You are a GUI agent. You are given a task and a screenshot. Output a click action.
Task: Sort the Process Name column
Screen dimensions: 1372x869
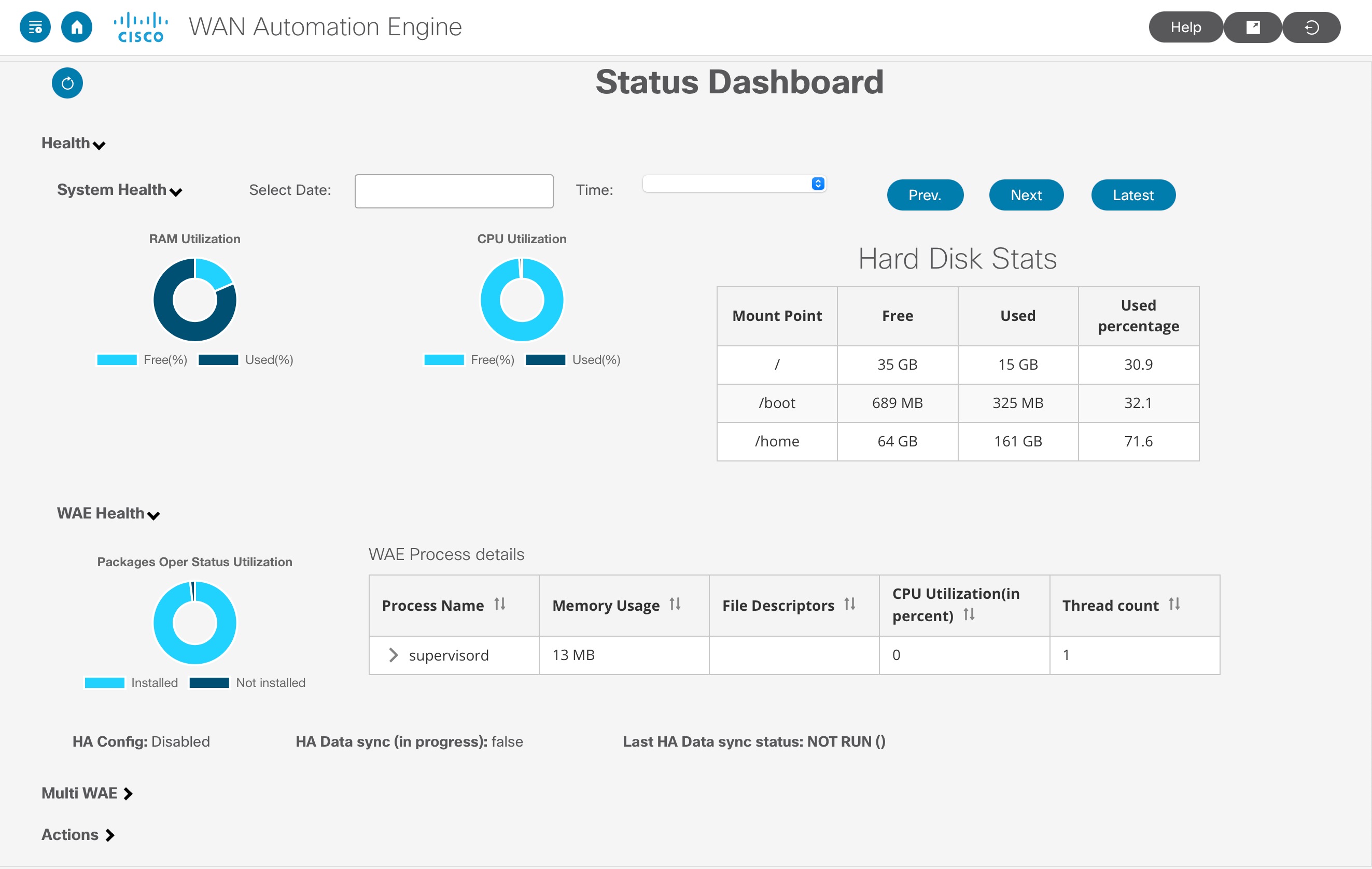pyautogui.click(x=501, y=605)
